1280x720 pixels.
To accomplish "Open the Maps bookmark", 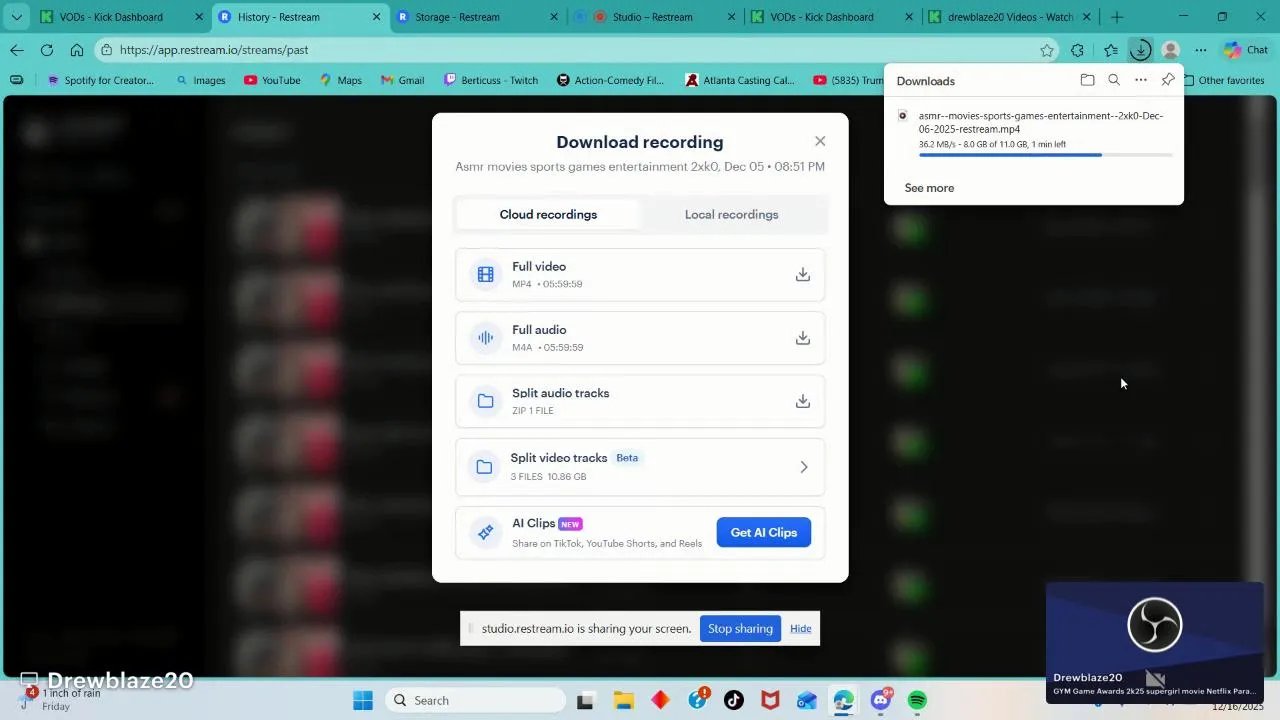I will [340, 80].
